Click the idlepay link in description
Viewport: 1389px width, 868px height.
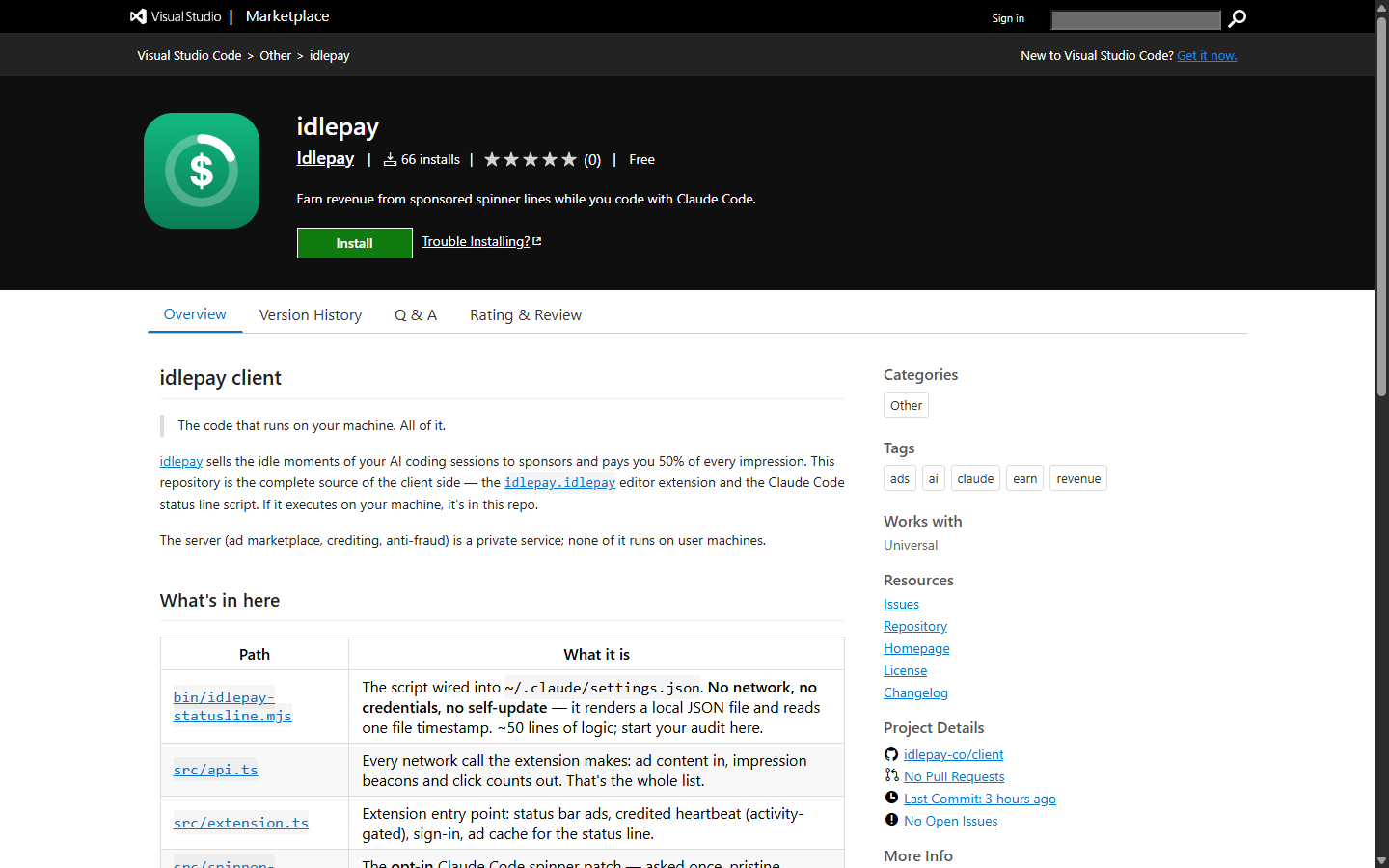(181, 462)
